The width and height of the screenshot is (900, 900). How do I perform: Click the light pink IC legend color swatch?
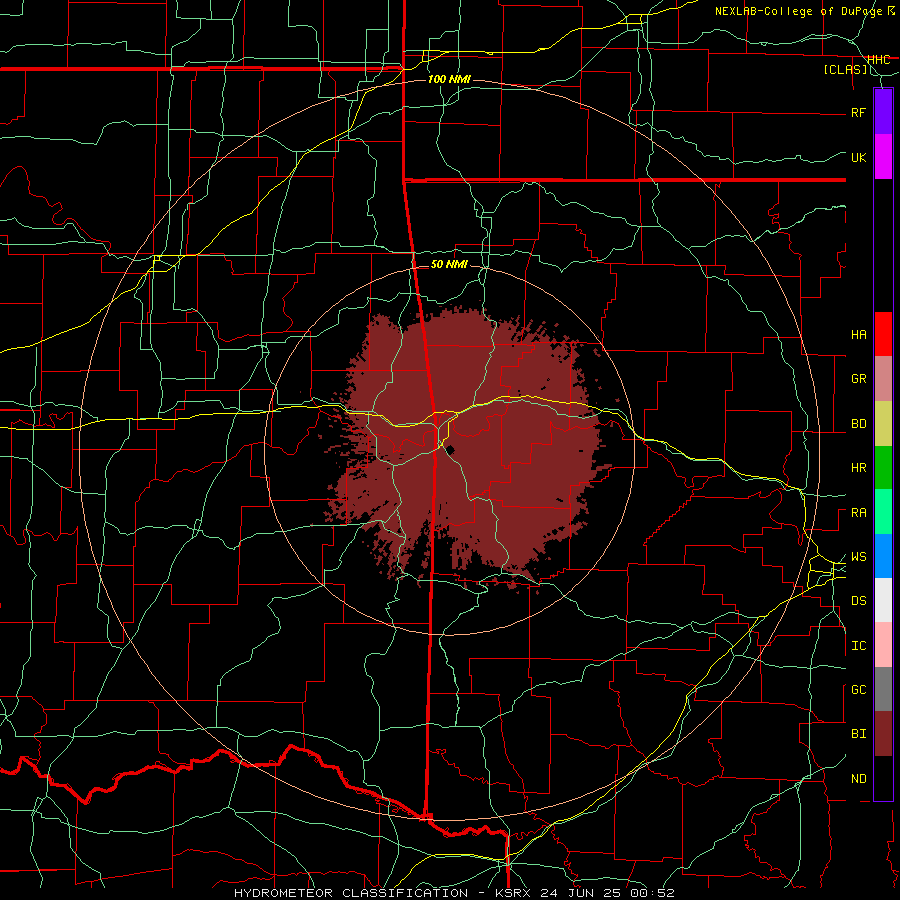click(x=883, y=645)
